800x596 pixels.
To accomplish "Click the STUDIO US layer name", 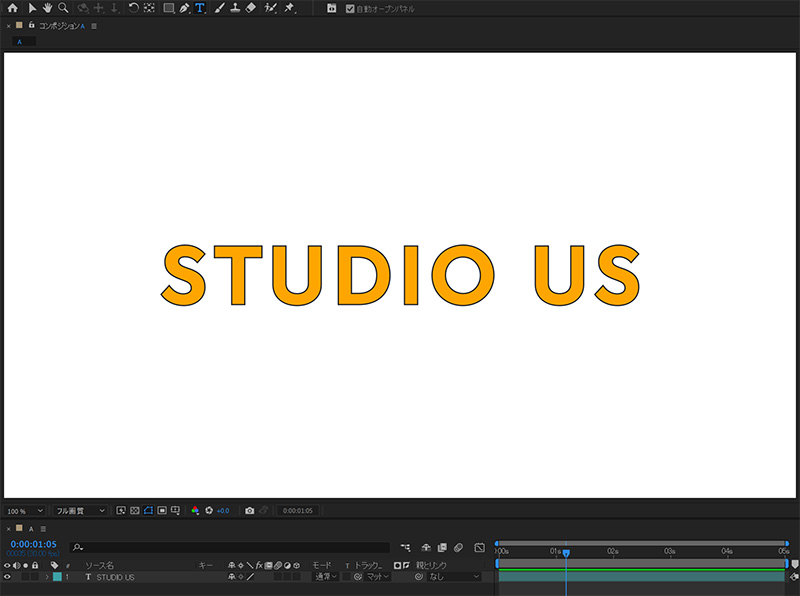I will pyautogui.click(x=115, y=577).
